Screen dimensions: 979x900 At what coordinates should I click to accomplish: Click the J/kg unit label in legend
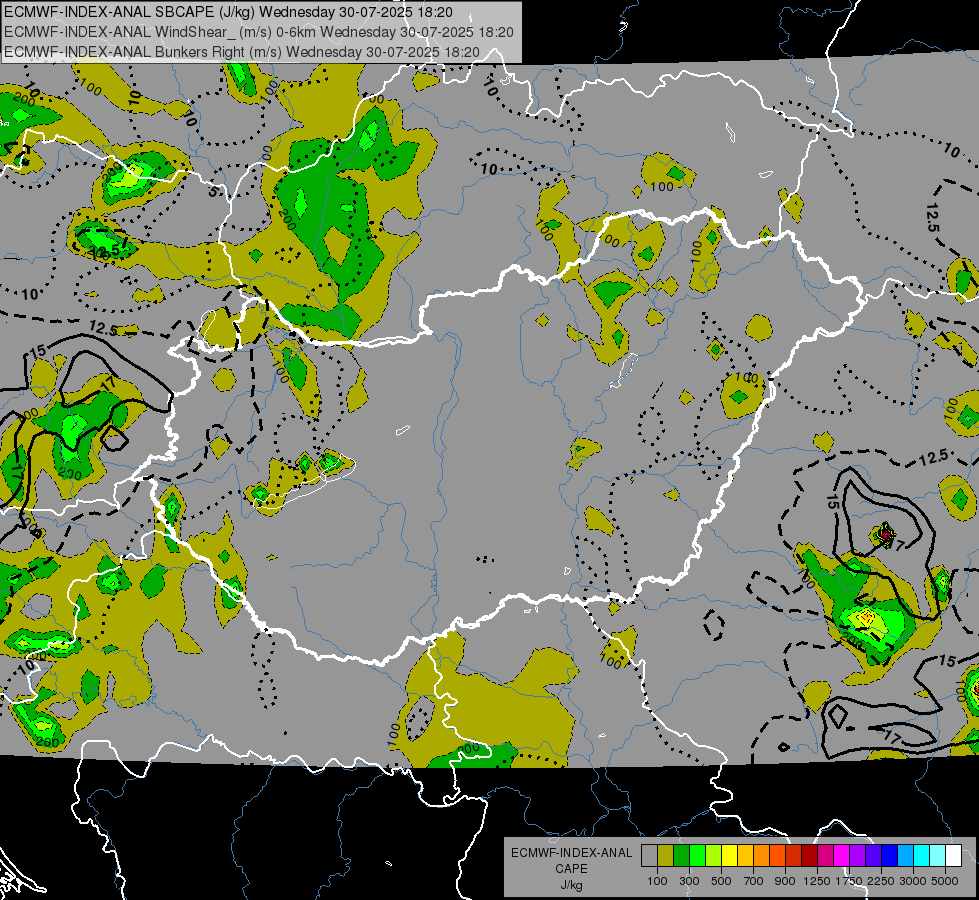click(x=571, y=885)
